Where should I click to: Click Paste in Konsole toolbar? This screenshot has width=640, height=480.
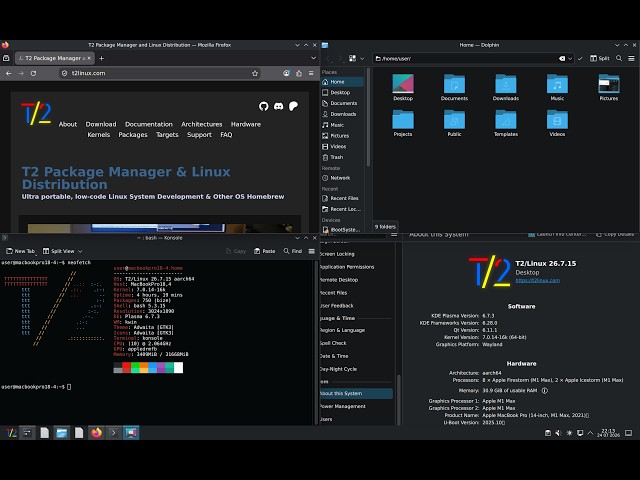coord(264,251)
